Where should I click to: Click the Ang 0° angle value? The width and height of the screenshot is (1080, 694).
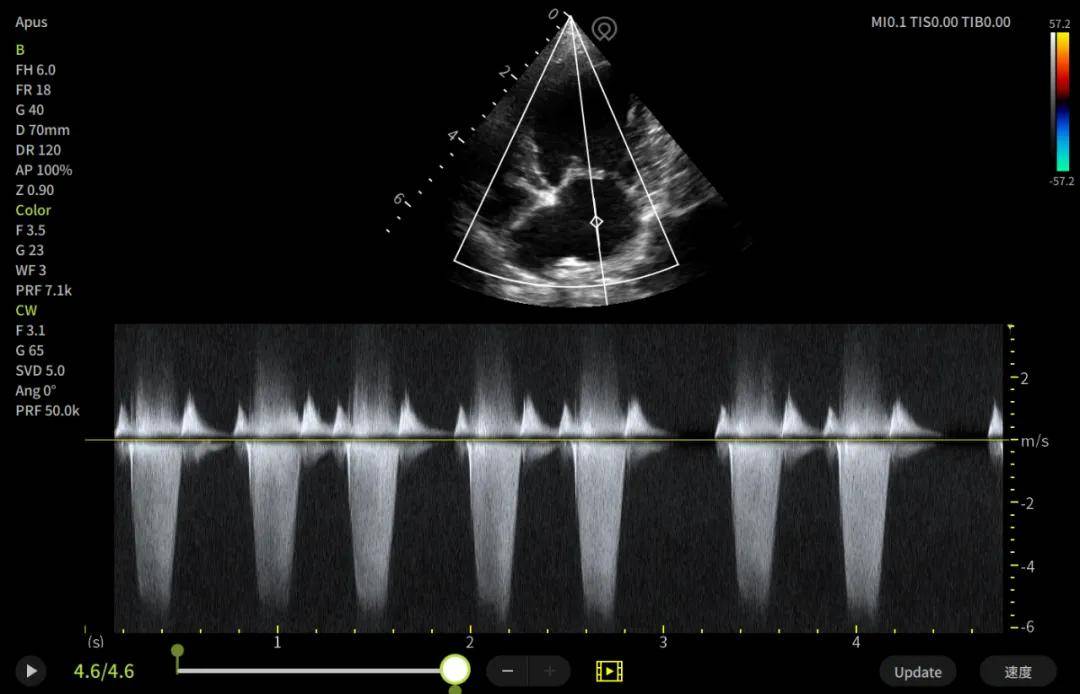pyautogui.click(x=36, y=391)
